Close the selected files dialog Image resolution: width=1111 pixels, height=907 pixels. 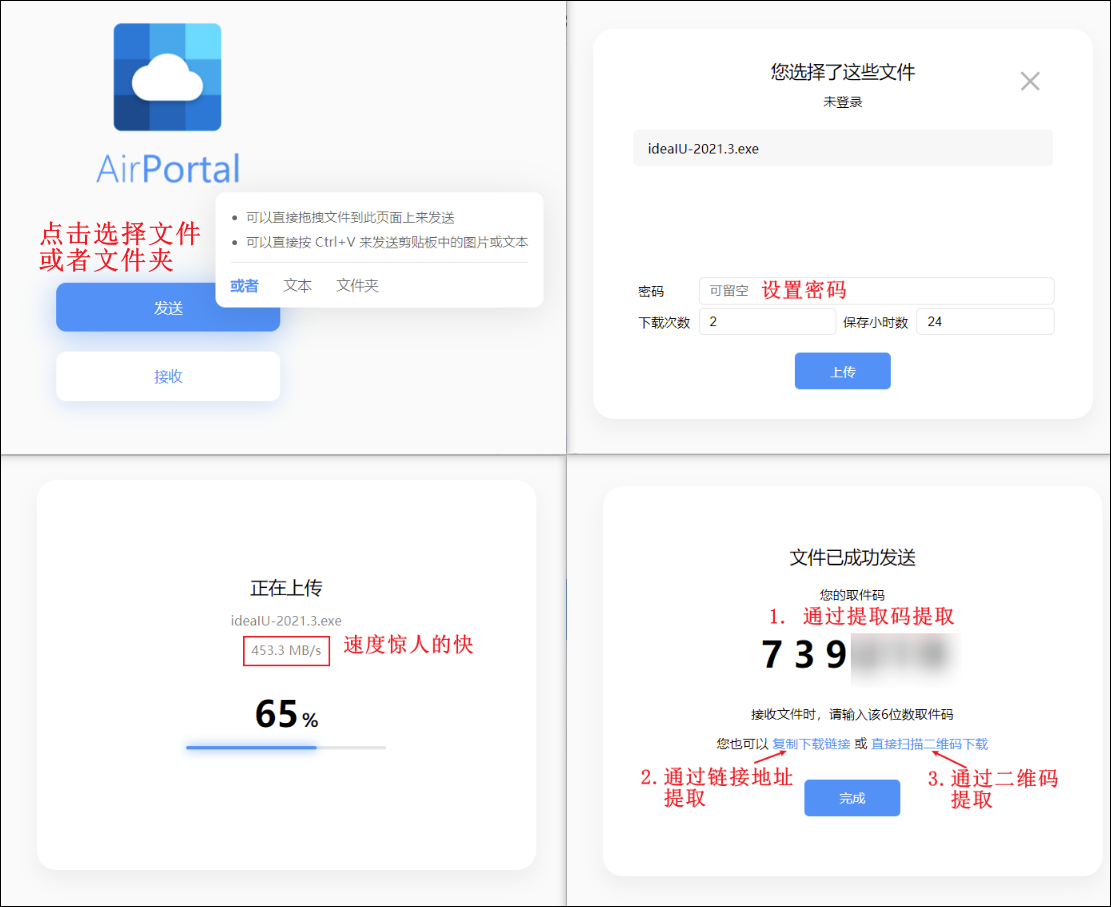click(x=1030, y=81)
